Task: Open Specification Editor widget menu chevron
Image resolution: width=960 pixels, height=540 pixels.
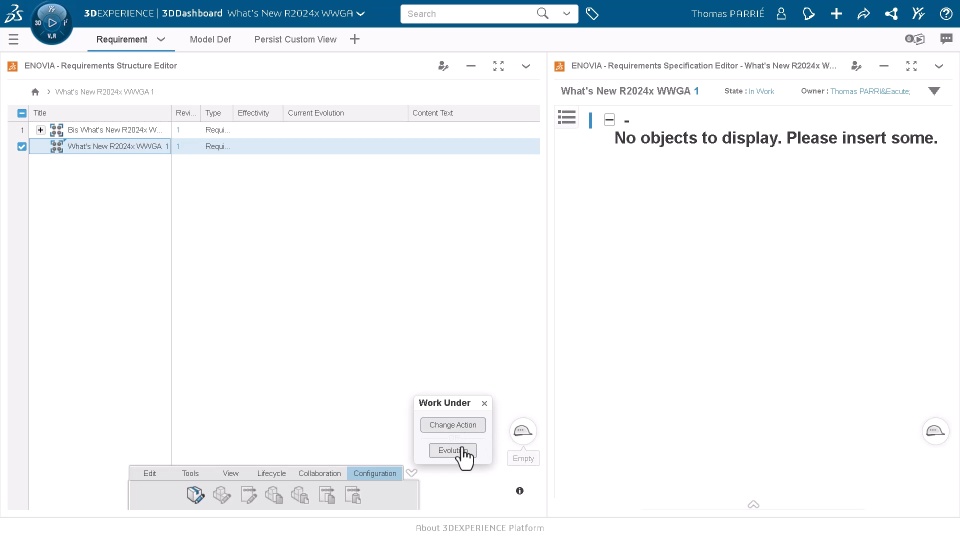Action: point(939,66)
